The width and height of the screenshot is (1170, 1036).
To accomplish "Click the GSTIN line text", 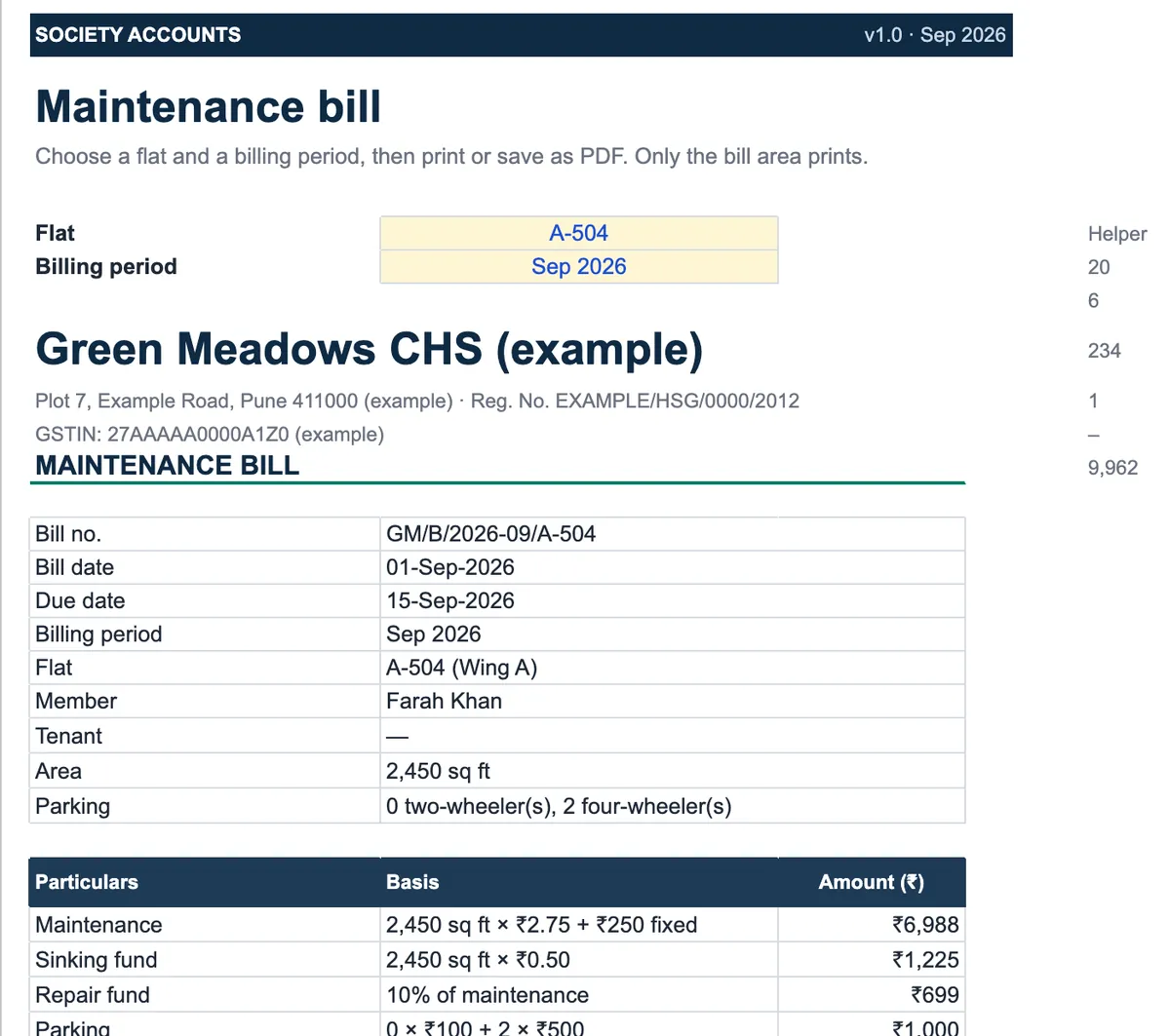I will pos(210,435).
